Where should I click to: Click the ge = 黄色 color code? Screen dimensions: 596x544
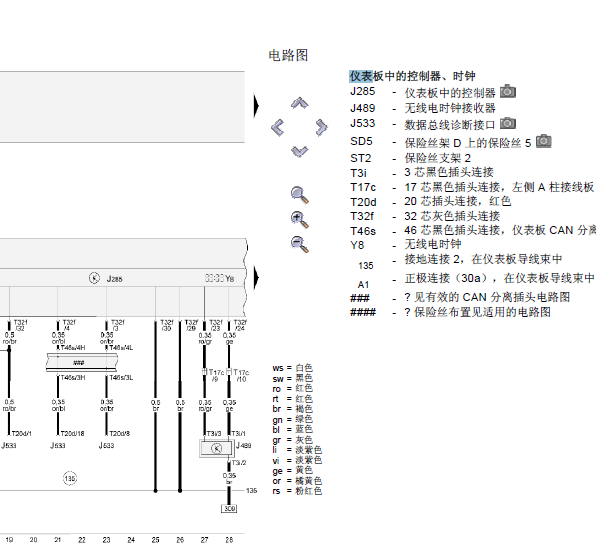pos(292,471)
